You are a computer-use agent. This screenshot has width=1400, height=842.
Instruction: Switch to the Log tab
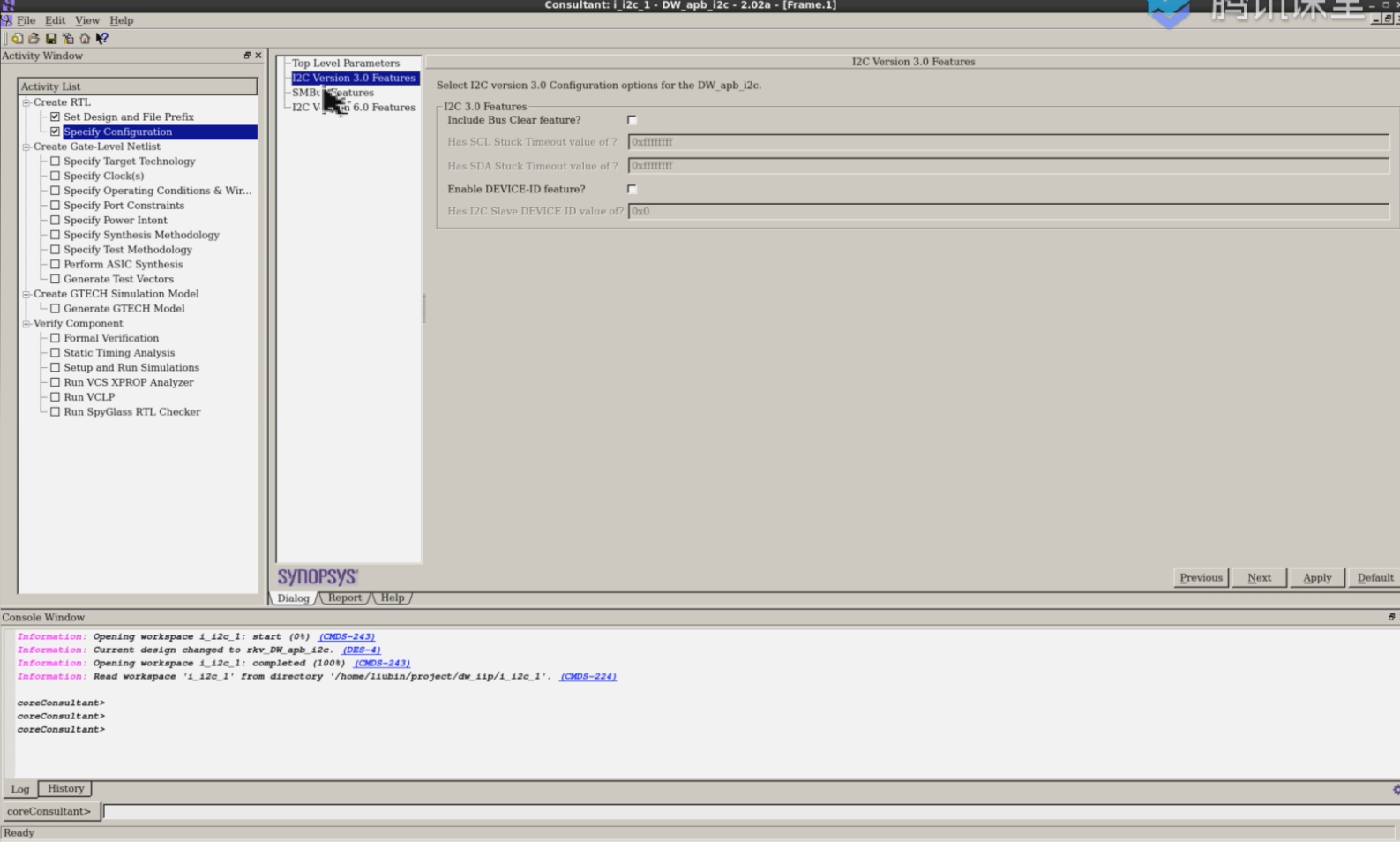point(20,789)
